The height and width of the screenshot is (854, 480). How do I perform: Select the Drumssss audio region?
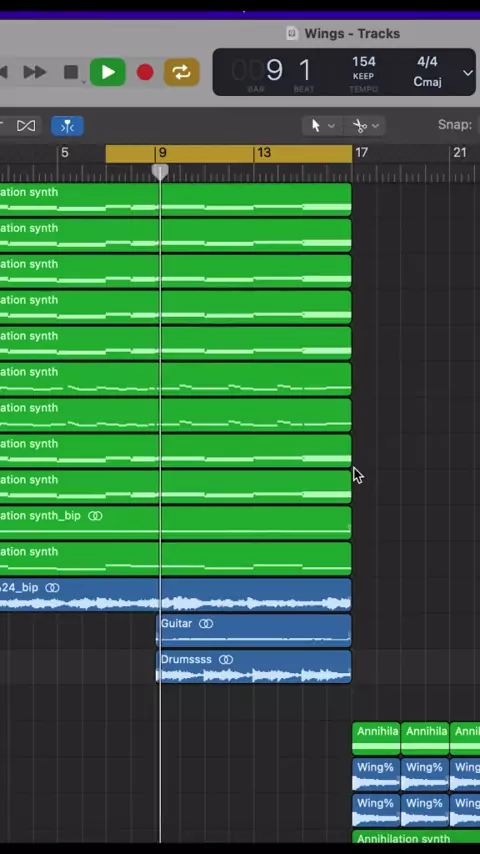[x=254, y=666]
